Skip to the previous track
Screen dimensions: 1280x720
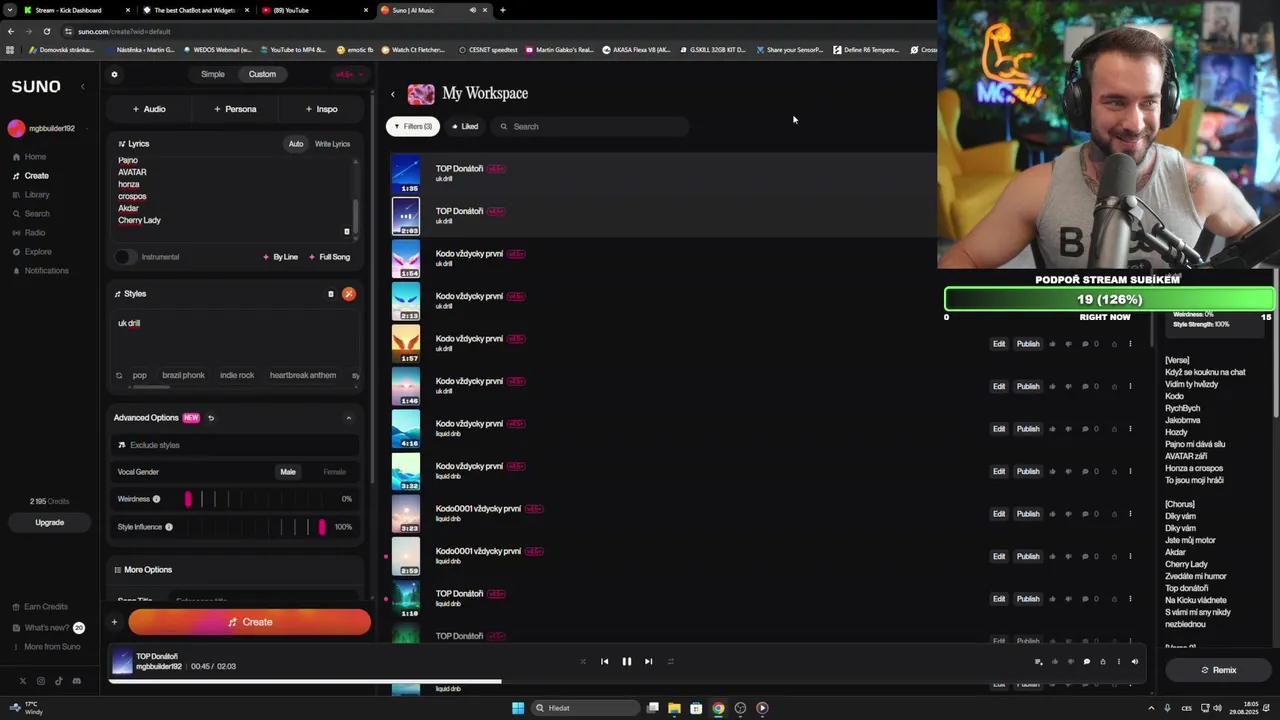pos(604,661)
